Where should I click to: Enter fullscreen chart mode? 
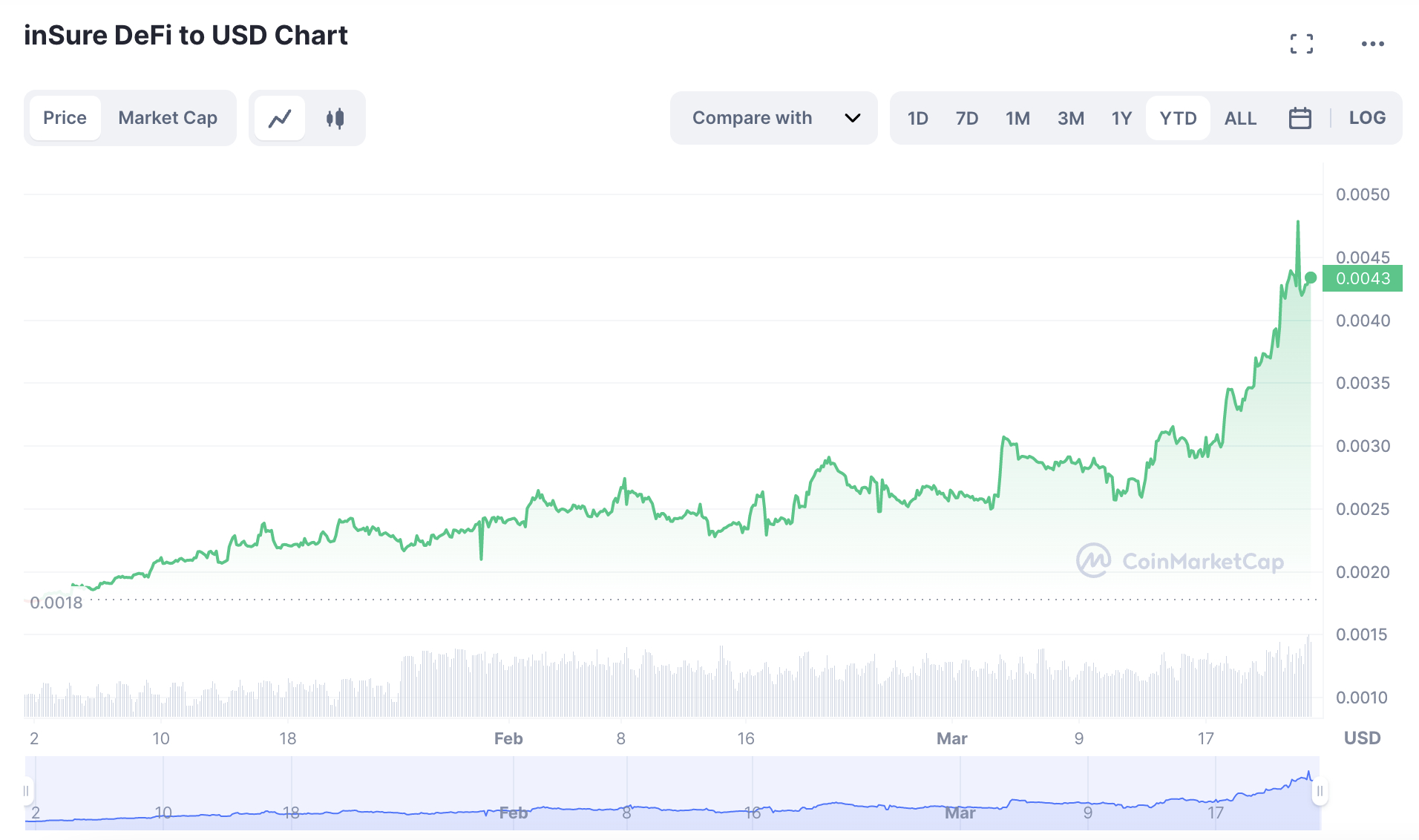1301,44
